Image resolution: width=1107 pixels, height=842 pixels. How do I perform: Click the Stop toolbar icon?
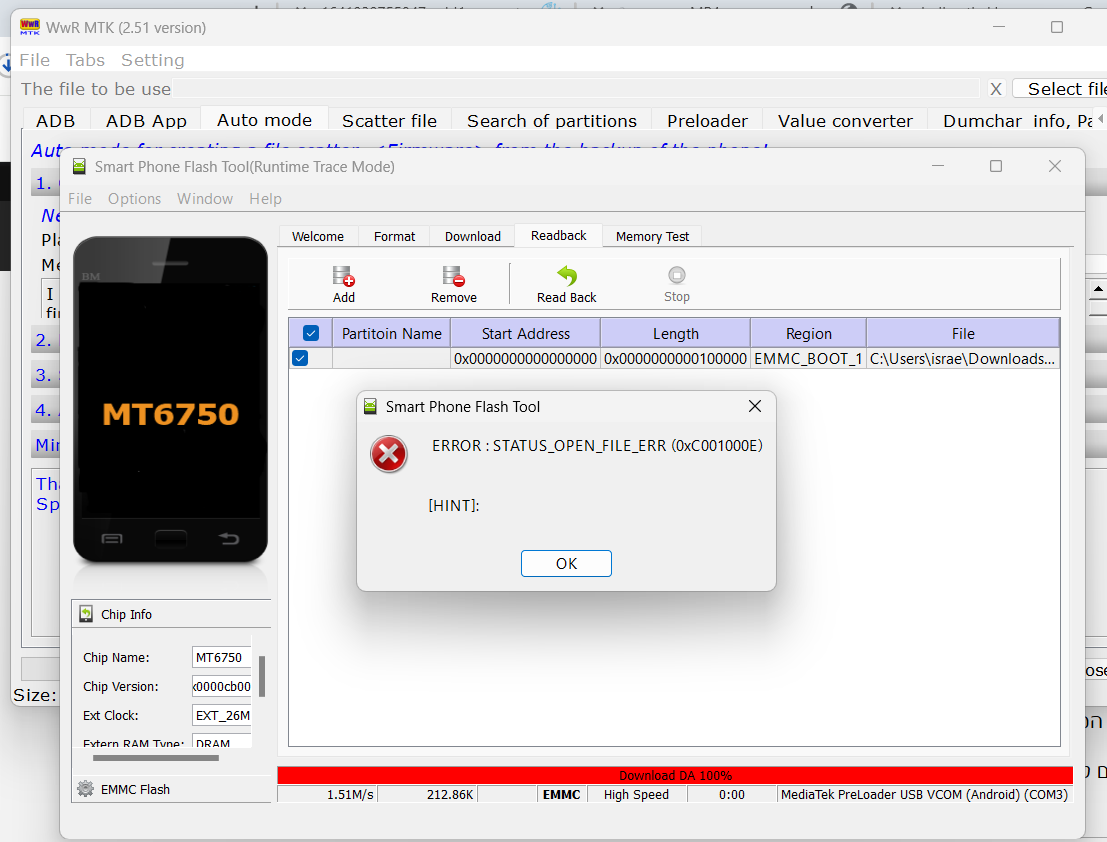(676, 275)
